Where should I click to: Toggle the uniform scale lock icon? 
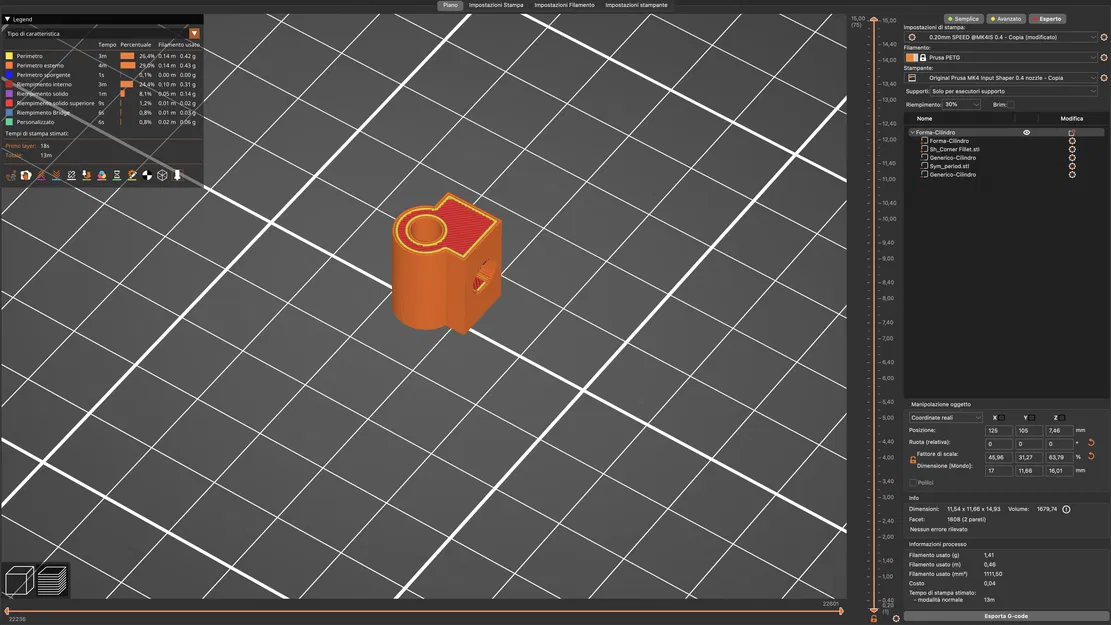point(913,460)
